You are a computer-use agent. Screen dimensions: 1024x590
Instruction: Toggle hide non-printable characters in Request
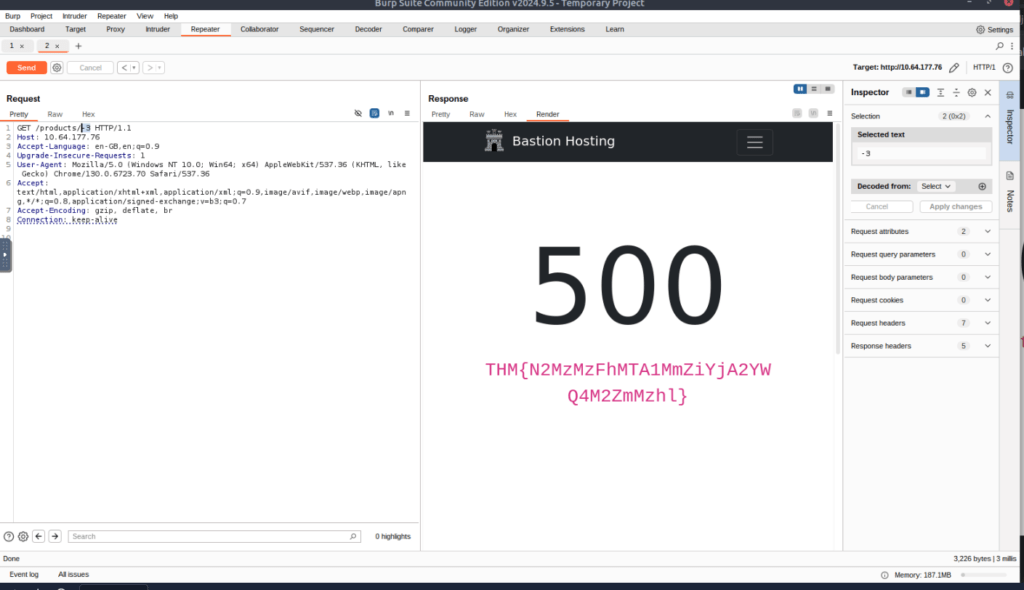(358, 113)
